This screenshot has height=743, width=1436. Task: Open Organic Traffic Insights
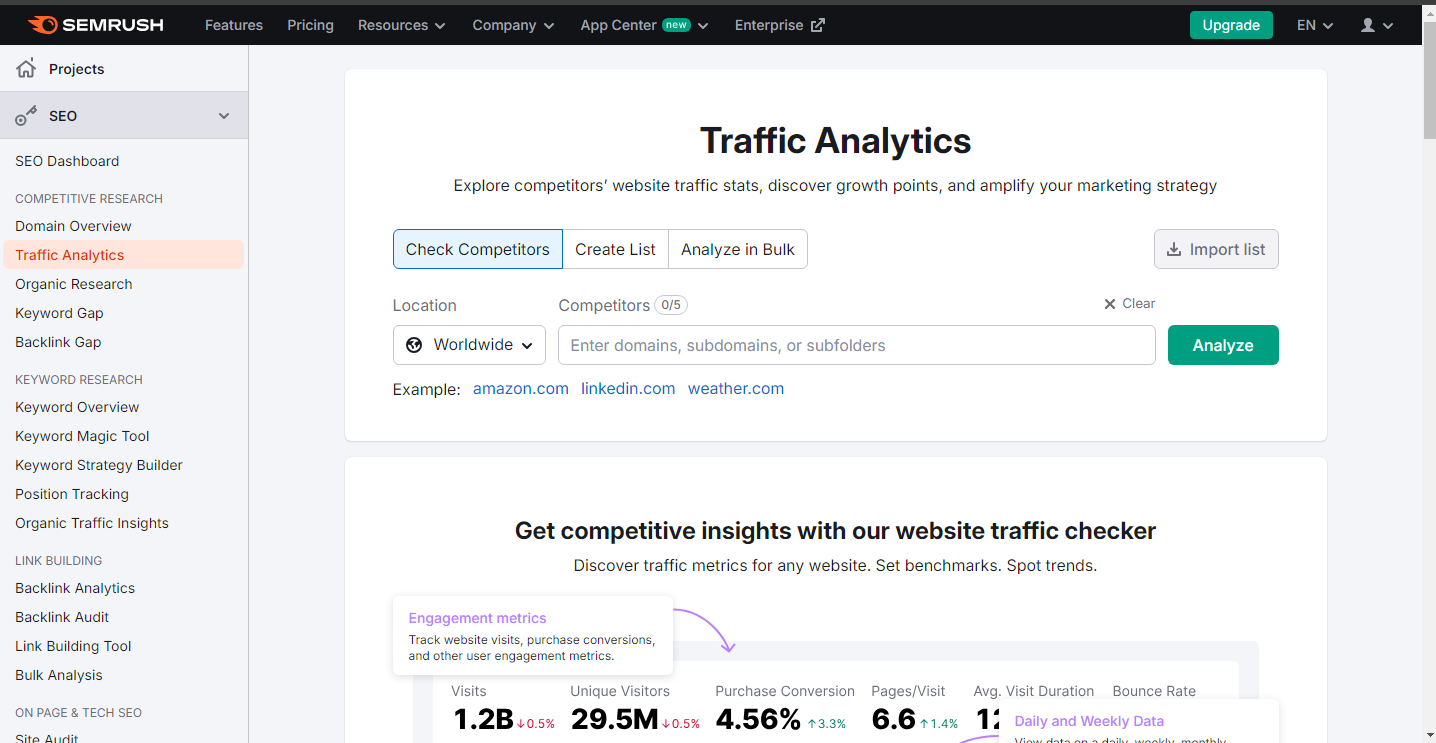[92, 523]
